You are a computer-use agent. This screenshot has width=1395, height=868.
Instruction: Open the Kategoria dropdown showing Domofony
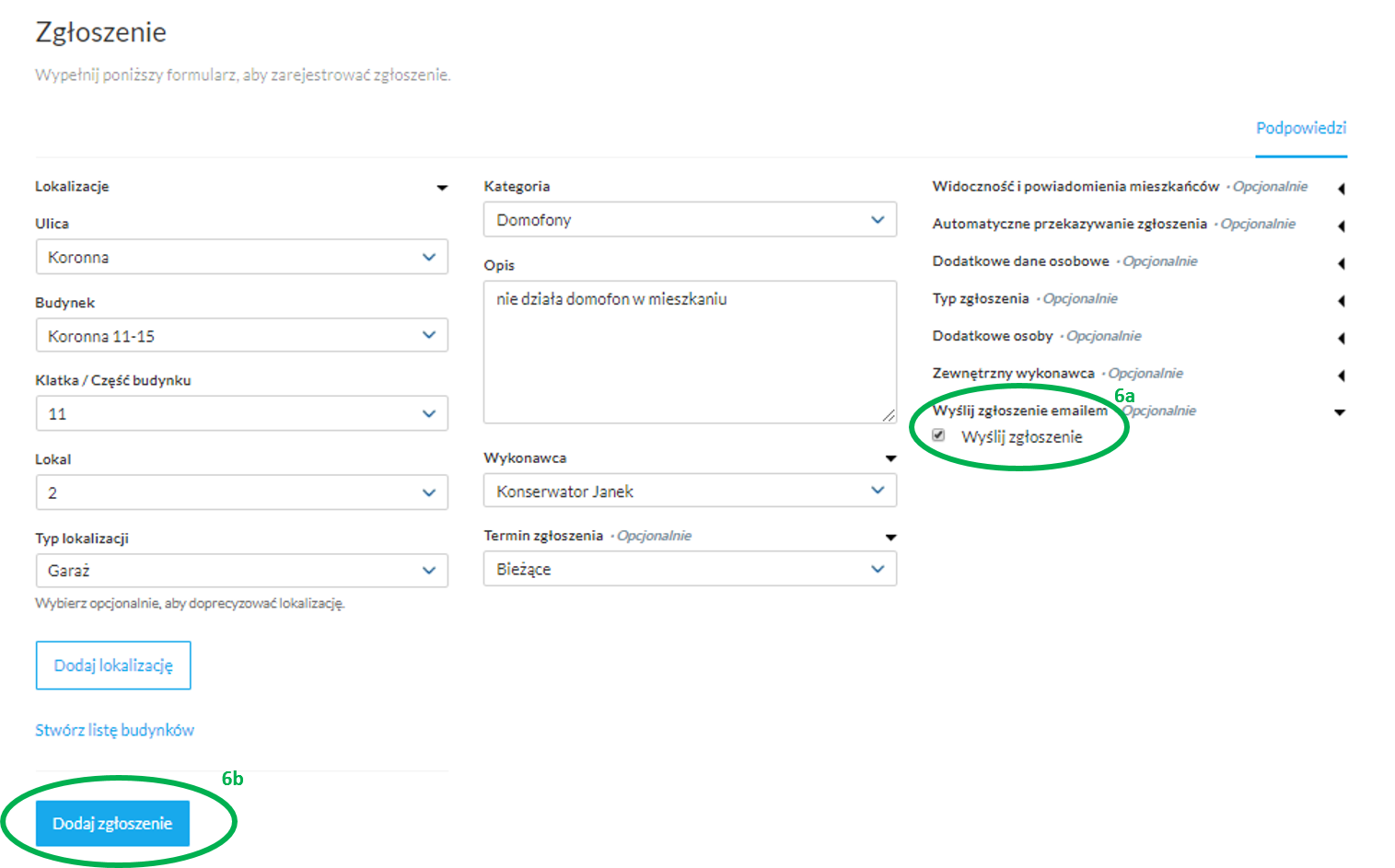(690, 219)
